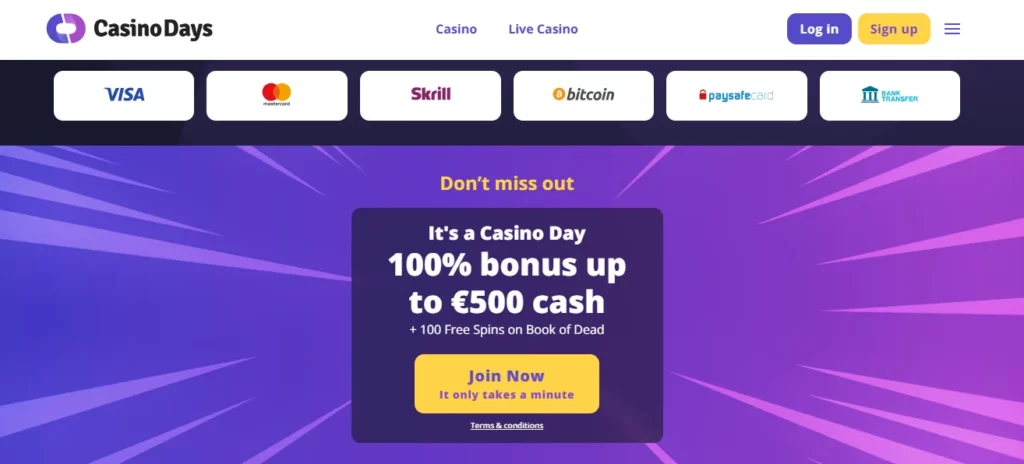
Task: Choose the Bank Transfer building icon
Action: [x=870, y=95]
